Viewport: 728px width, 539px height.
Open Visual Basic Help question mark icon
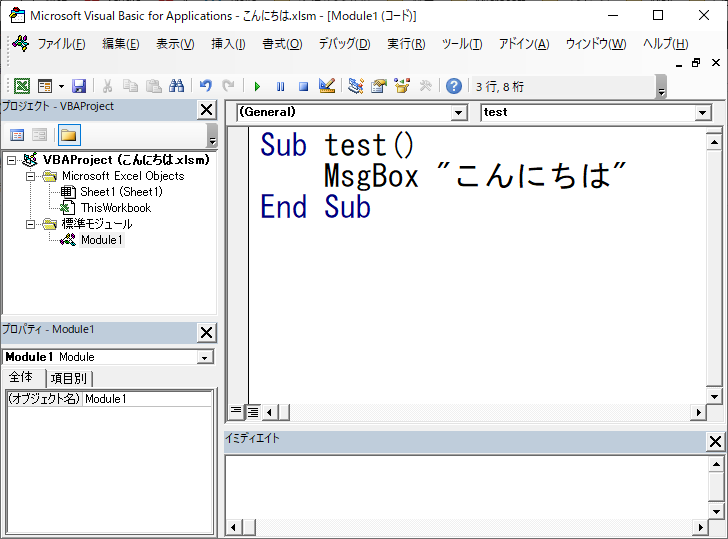454,86
